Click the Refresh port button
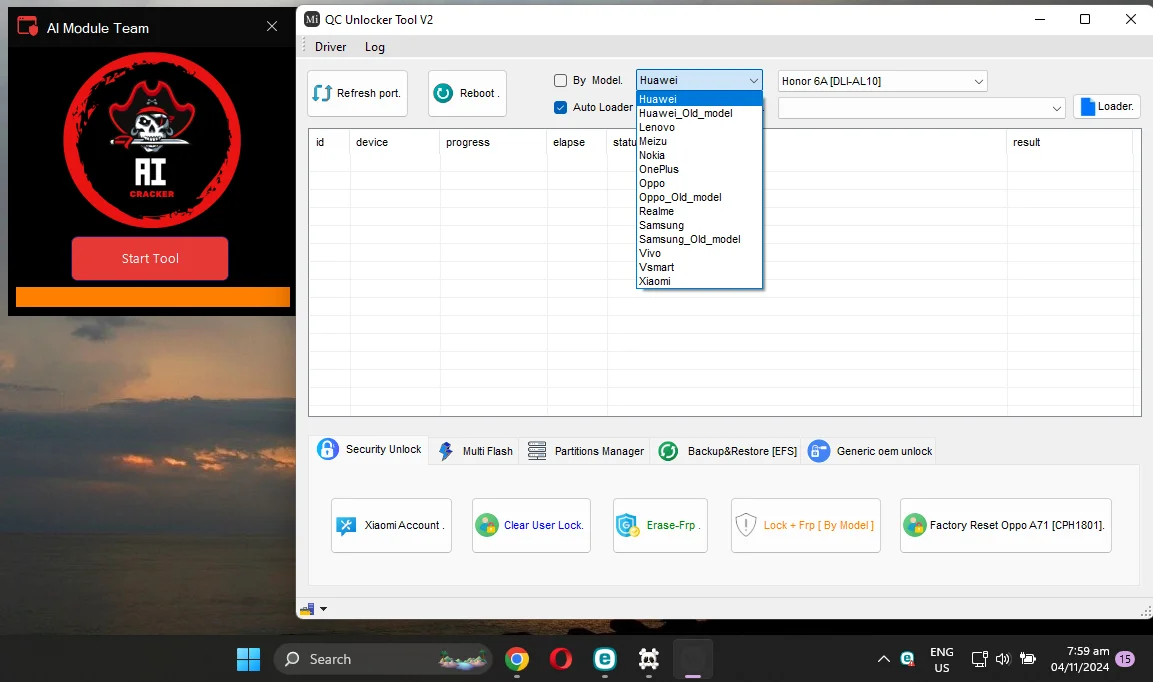This screenshot has width=1153, height=682. (357, 93)
